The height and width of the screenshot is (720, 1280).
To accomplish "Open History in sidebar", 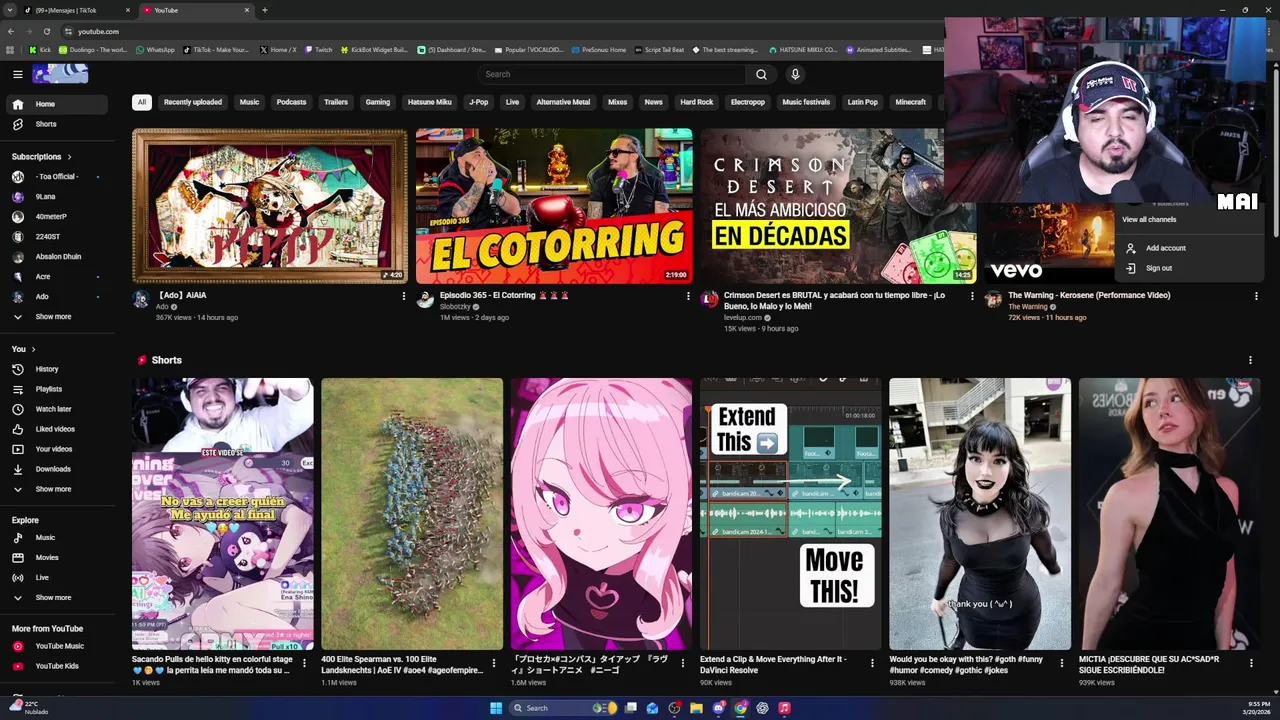I will 56,369.
